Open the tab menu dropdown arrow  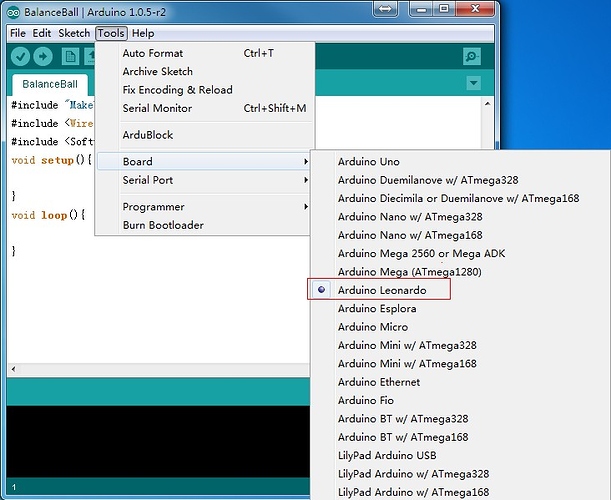[x=473, y=83]
